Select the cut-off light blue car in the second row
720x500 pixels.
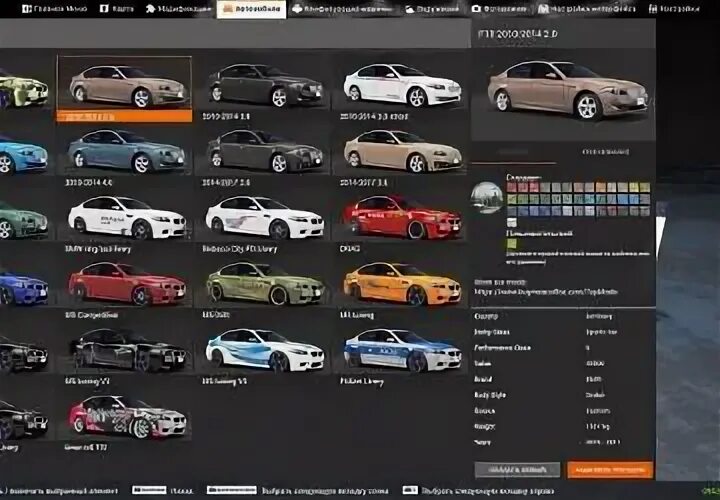[x=24, y=154]
